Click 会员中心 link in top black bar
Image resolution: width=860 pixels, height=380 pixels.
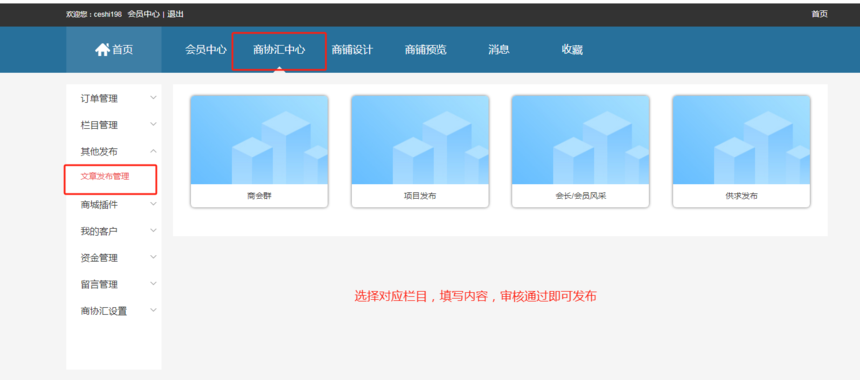coord(144,14)
